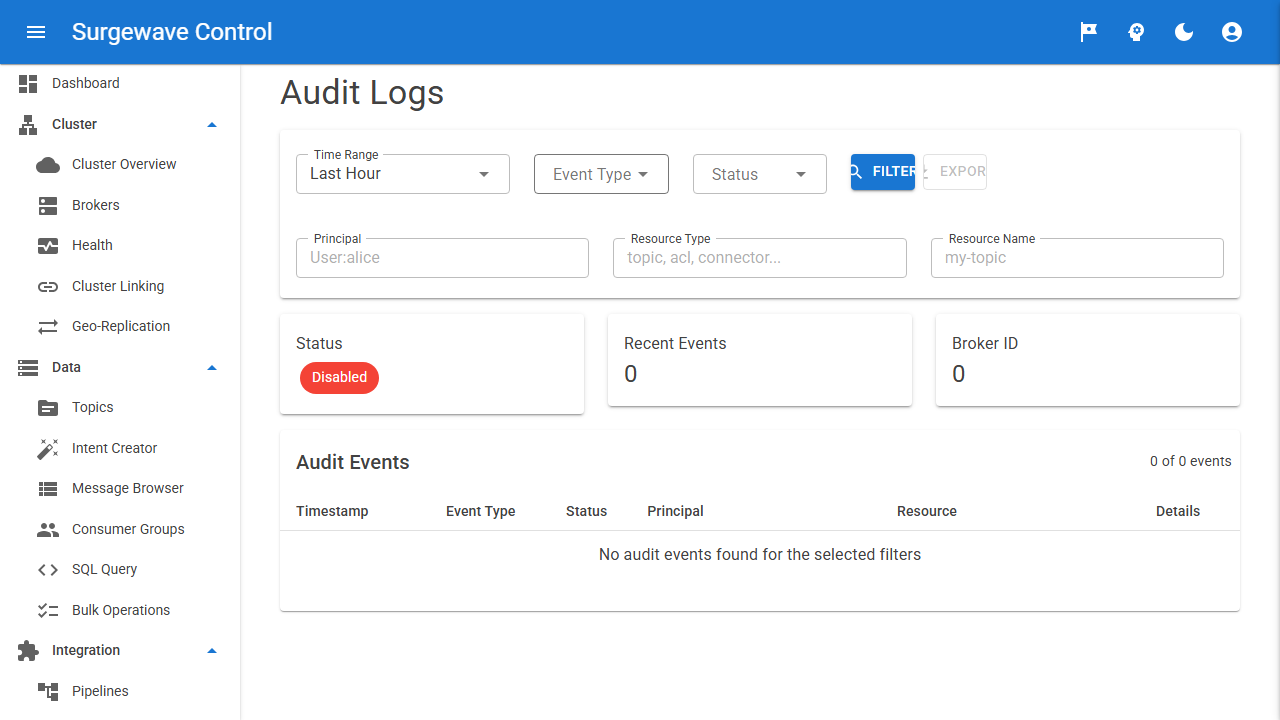Click the Cluster Linking link icon
This screenshot has height=720, width=1280.
coord(48,287)
